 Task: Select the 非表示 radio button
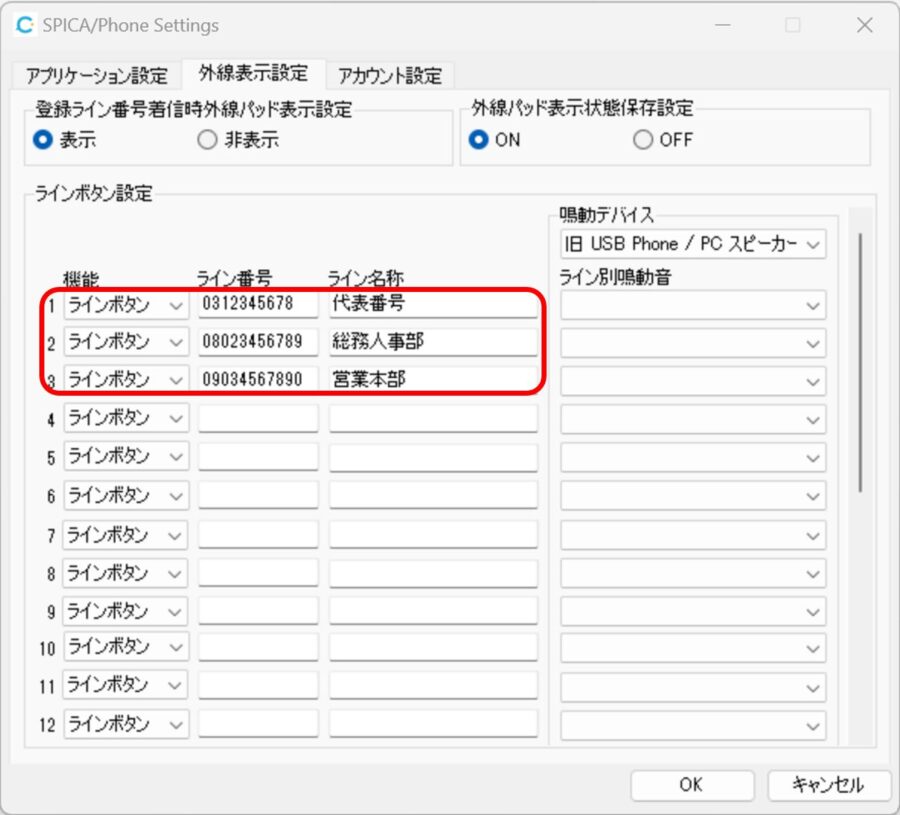click(207, 140)
